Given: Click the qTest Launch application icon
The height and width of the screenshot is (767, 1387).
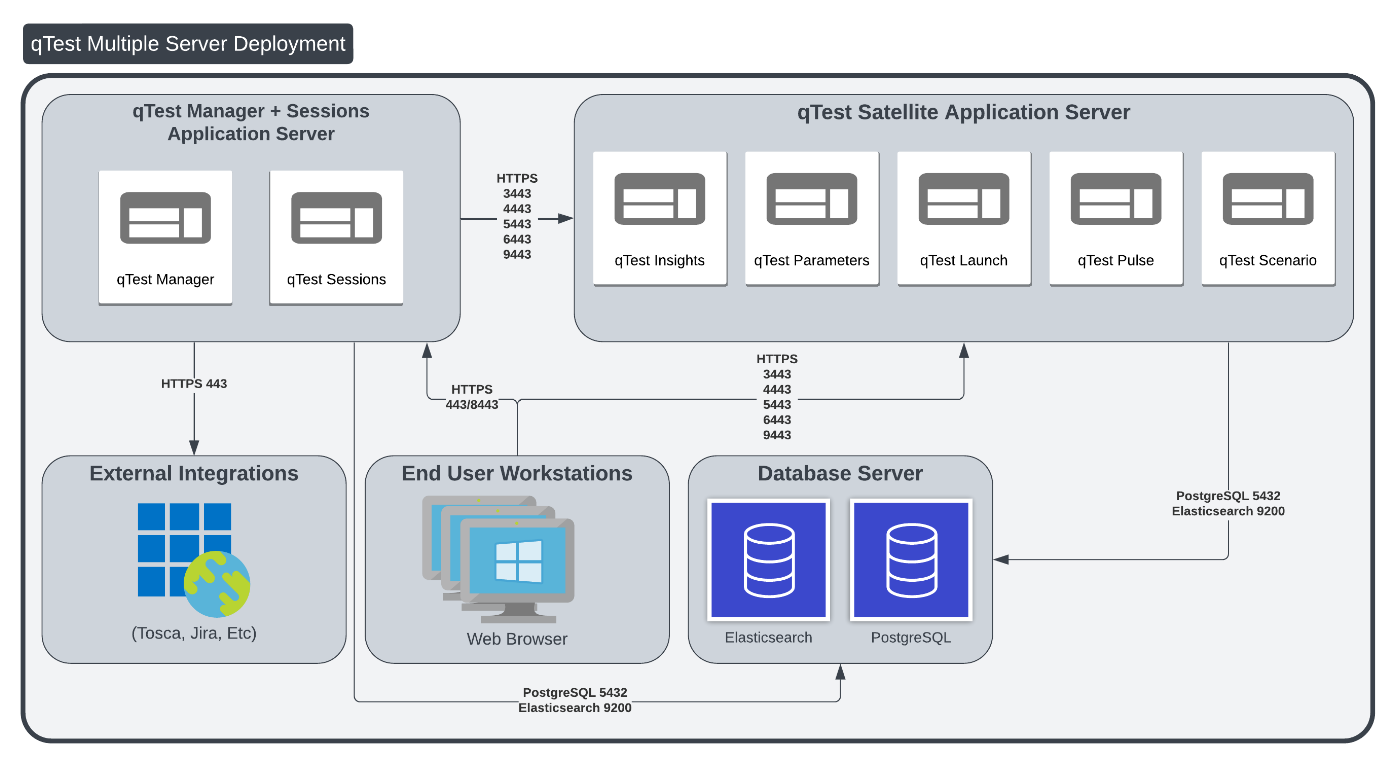Looking at the screenshot, I should [964, 198].
